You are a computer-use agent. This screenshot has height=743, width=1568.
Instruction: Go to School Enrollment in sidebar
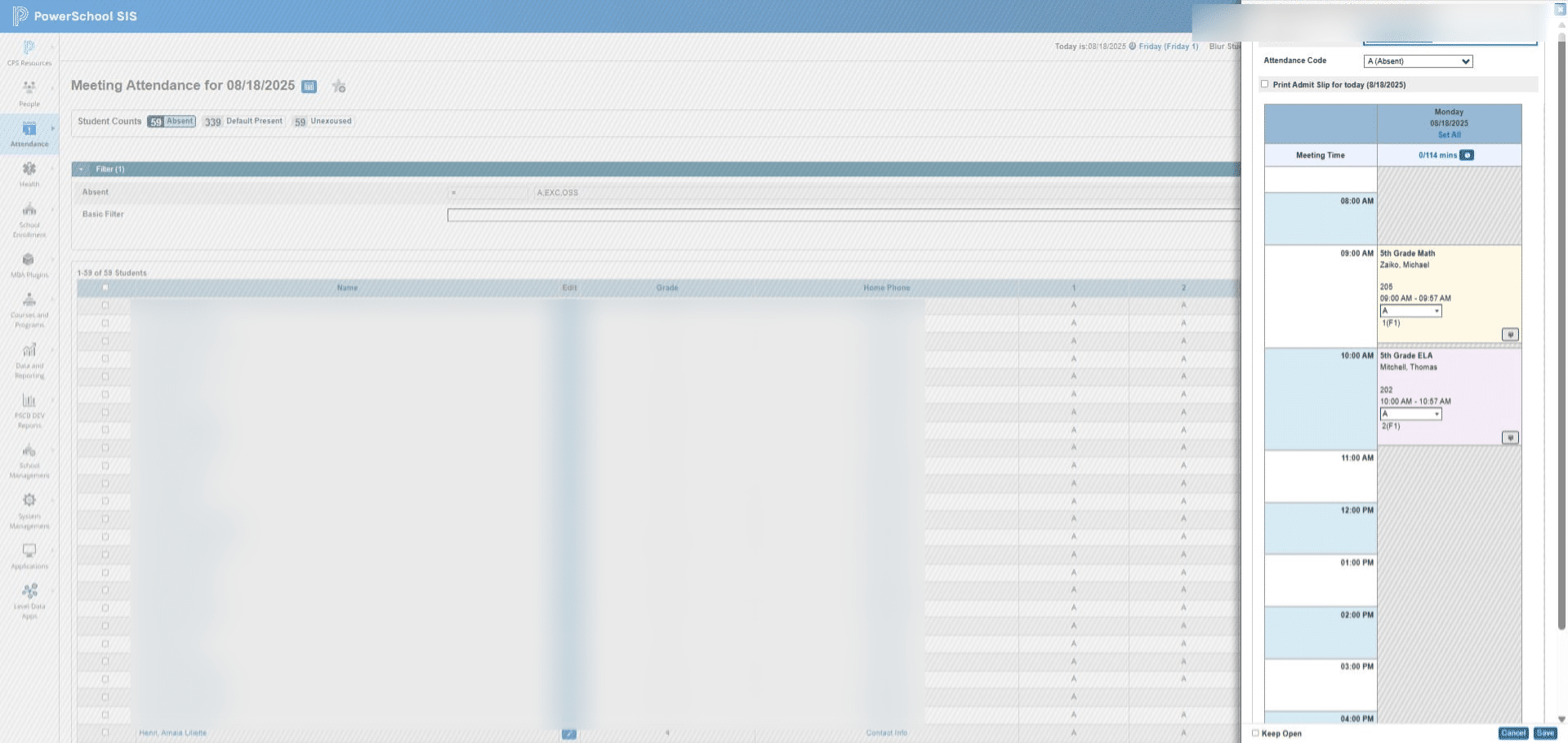29,220
